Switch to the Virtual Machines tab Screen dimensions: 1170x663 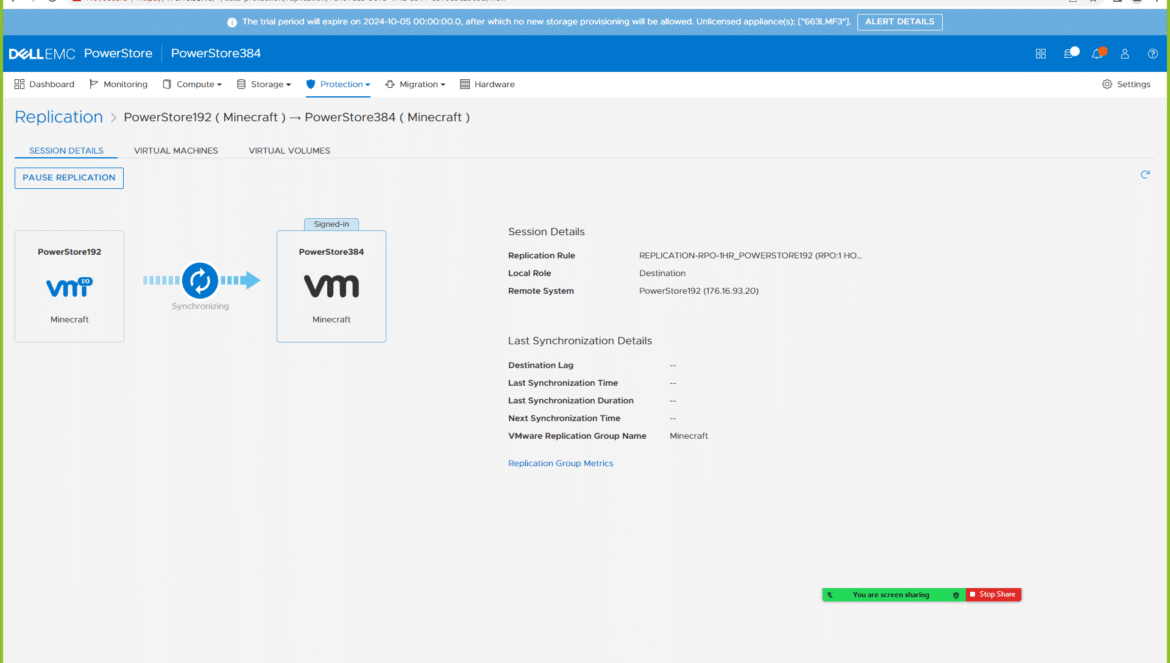pos(176,151)
